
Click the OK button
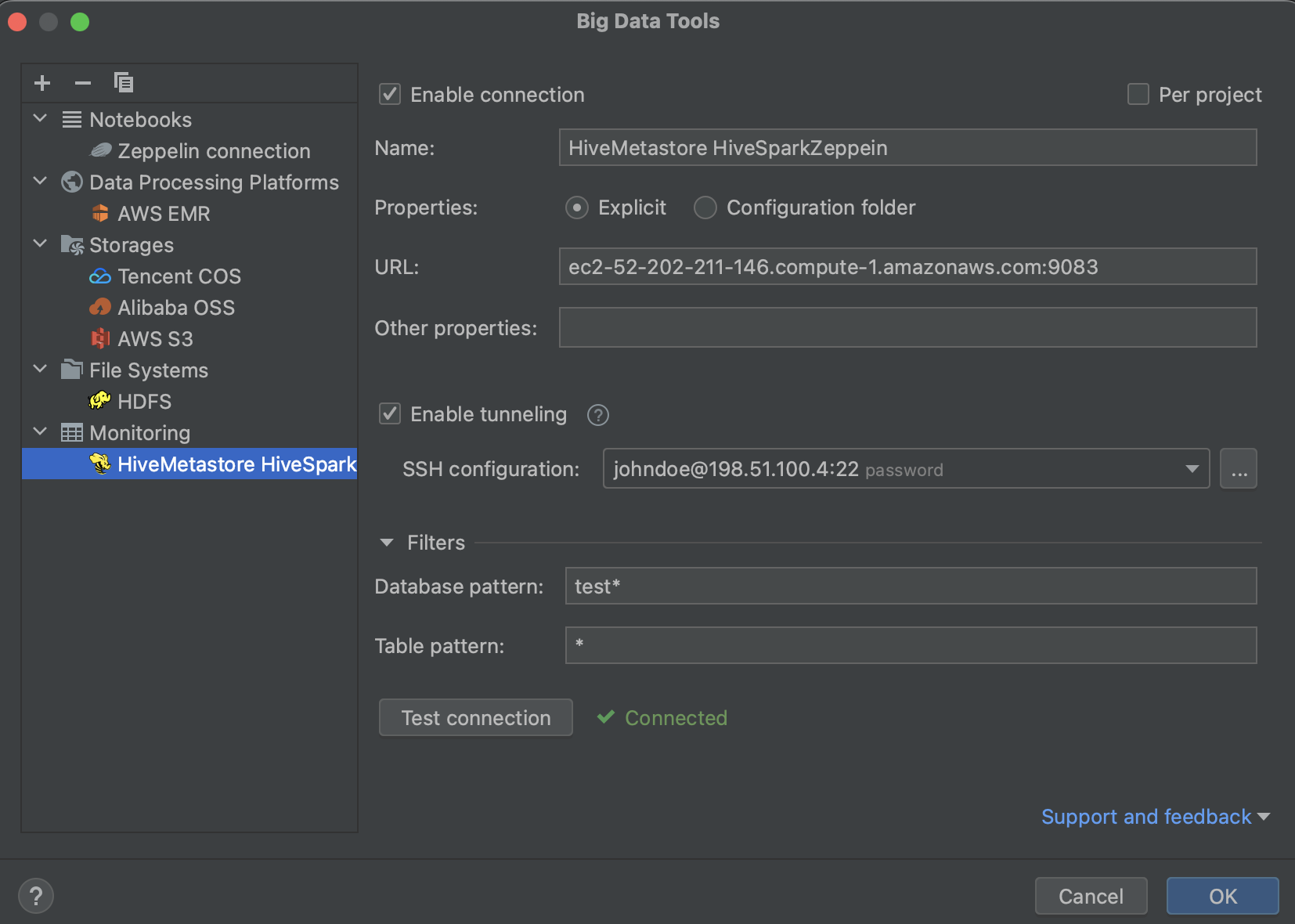point(1223,896)
